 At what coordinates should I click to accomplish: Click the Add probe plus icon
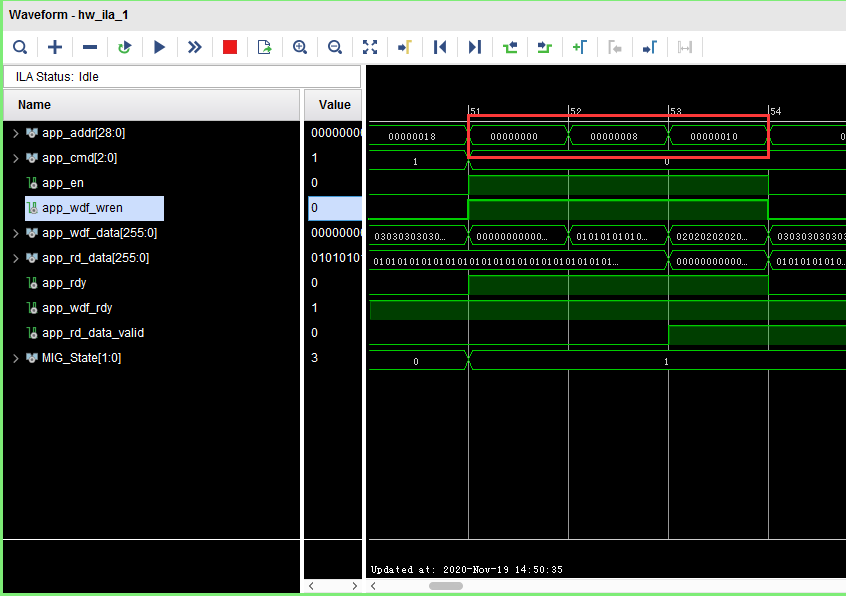coord(54,47)
